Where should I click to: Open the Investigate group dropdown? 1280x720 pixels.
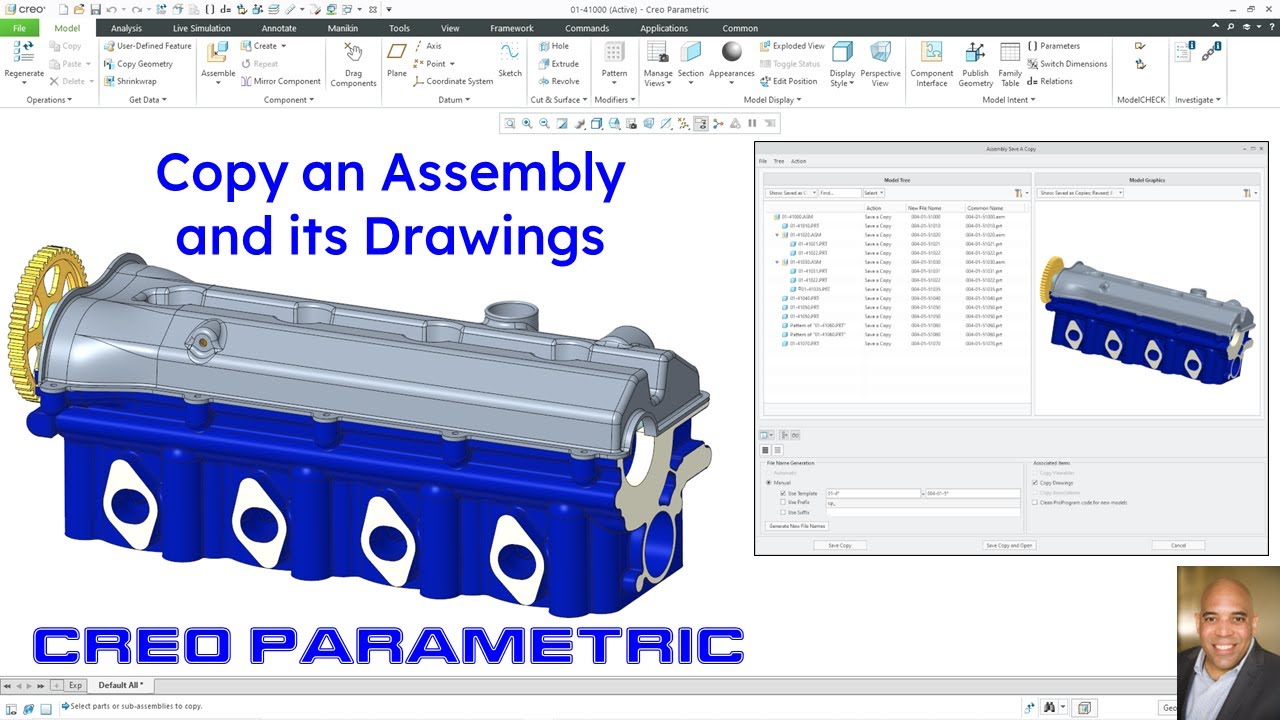pos(1198,100)
